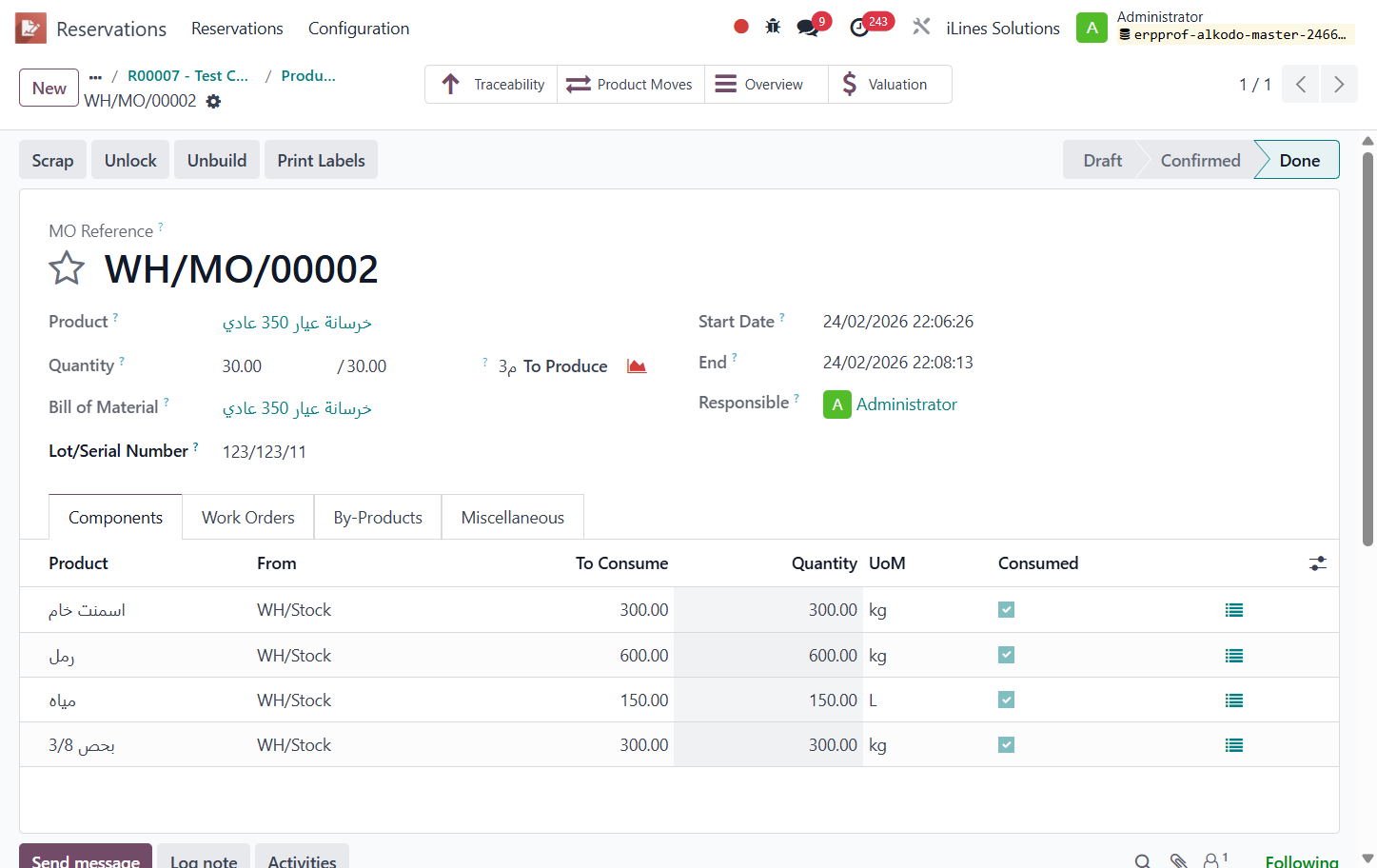Open the Overview stat button
The height and width of the screenshot is (868, 1377).
click(767, 84)
